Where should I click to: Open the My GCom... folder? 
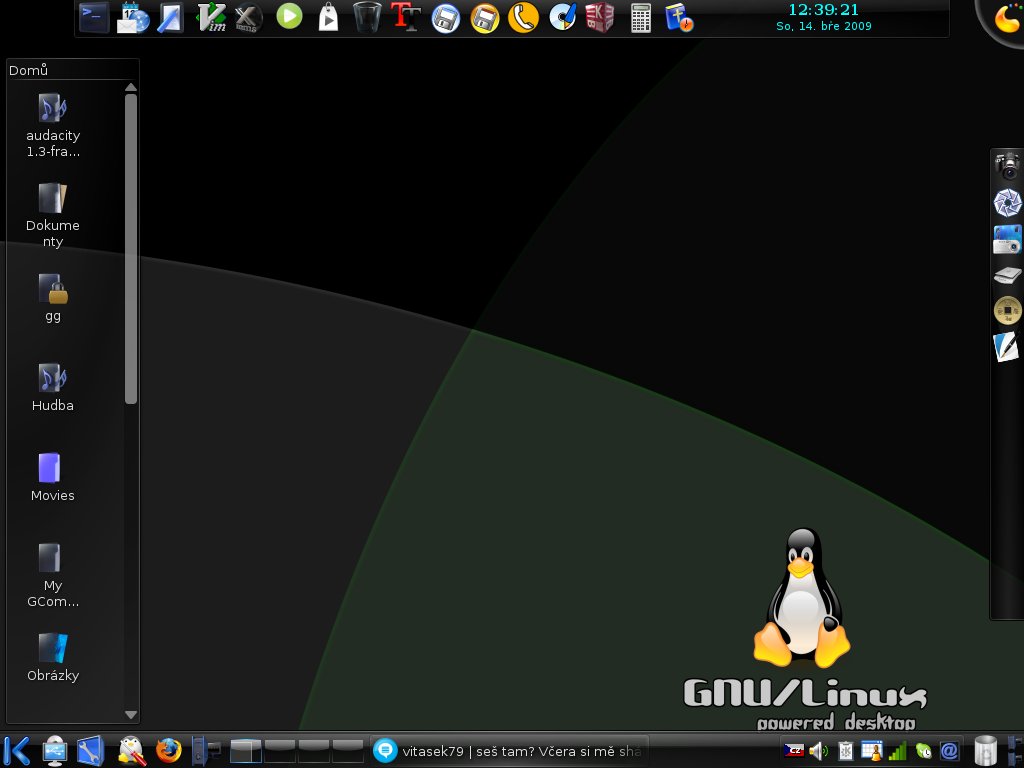(x=52, y=576)
